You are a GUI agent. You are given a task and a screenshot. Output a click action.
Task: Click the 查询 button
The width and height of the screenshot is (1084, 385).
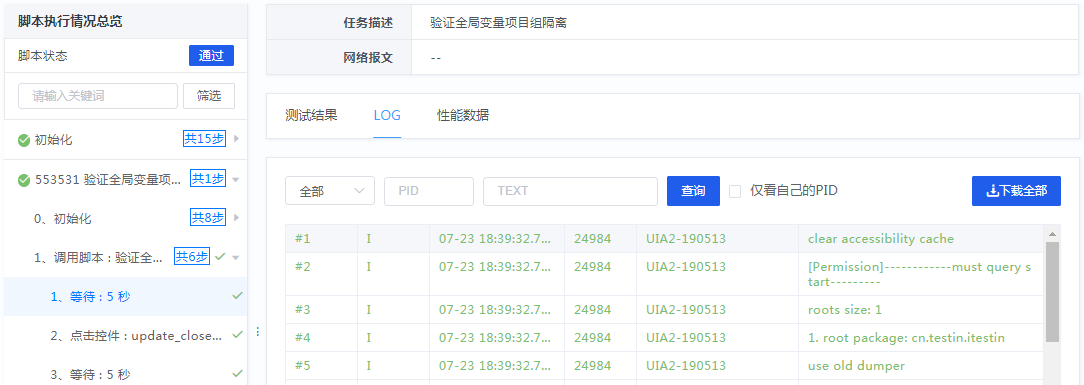coord(693,191)
